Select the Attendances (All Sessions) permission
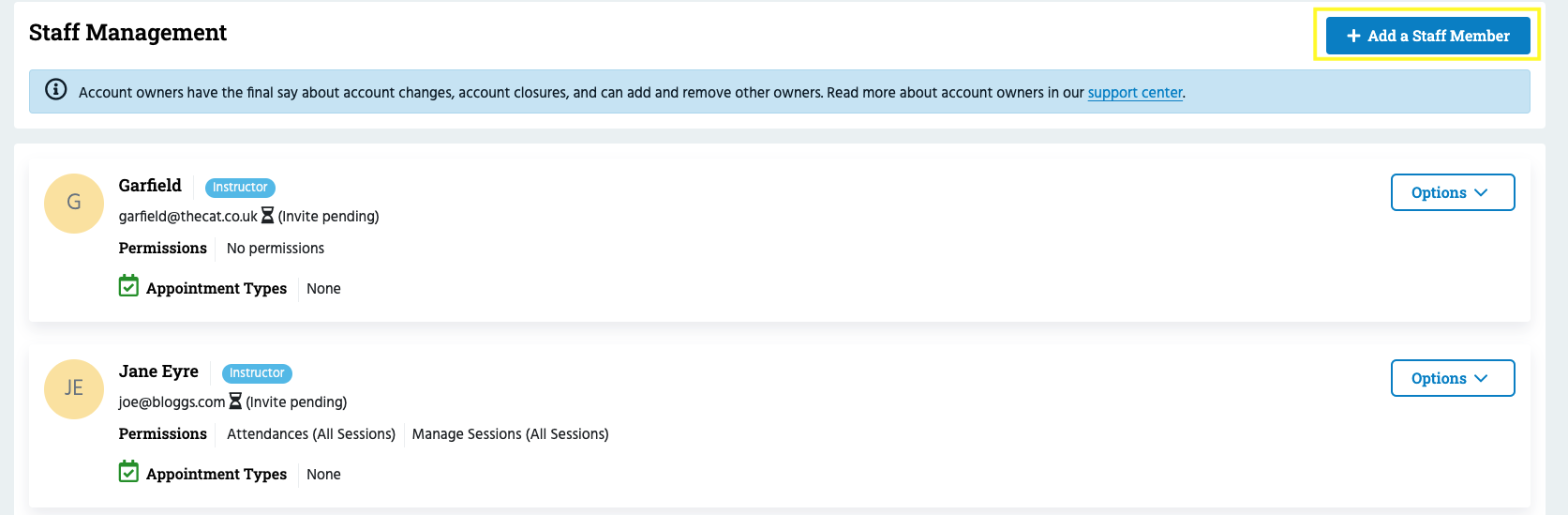Viewport: 1568px width, 515px height. [x=311, y=434]
